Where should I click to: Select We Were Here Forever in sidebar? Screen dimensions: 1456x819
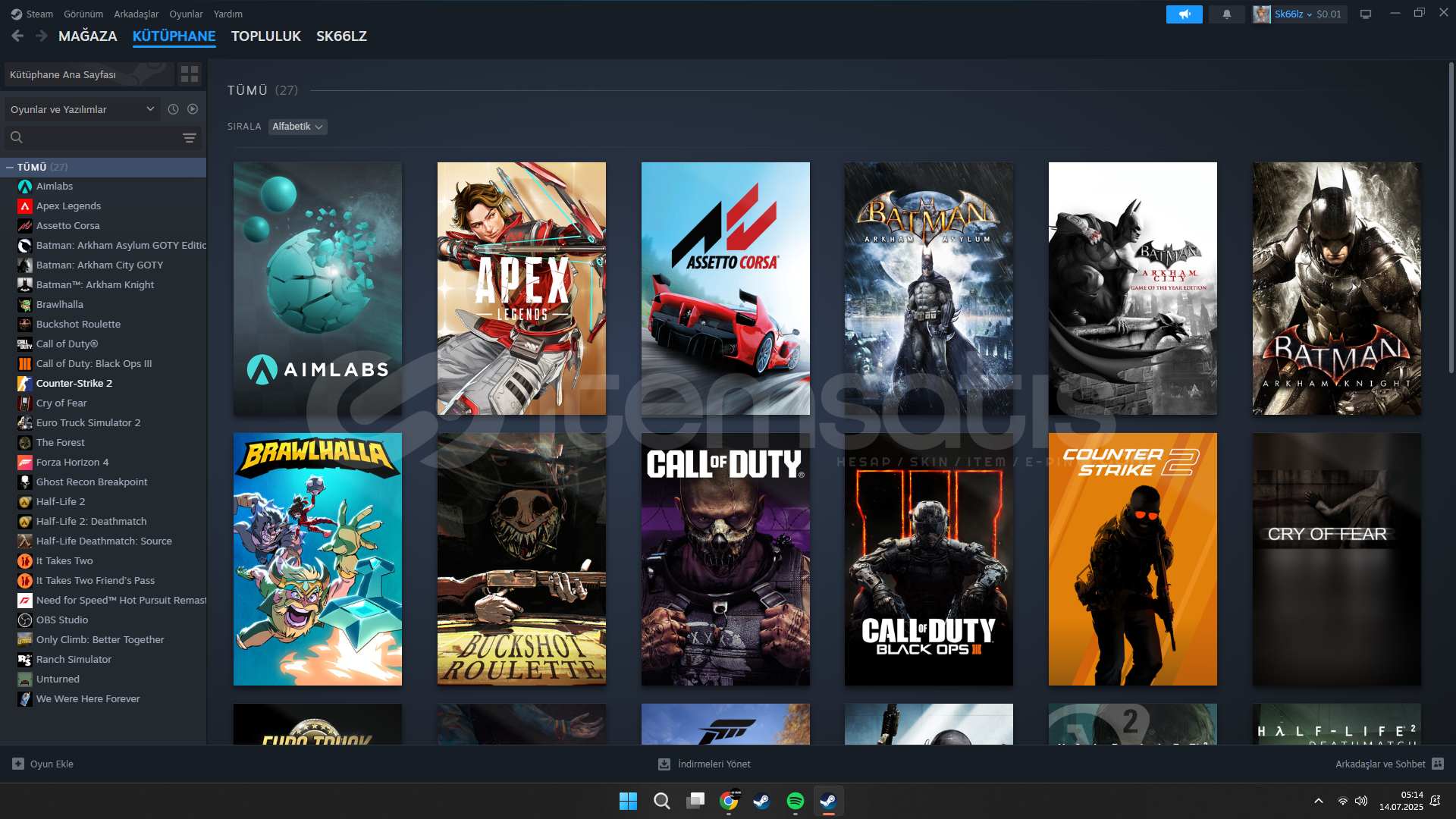pyautogui.click(x=88, y=699)
